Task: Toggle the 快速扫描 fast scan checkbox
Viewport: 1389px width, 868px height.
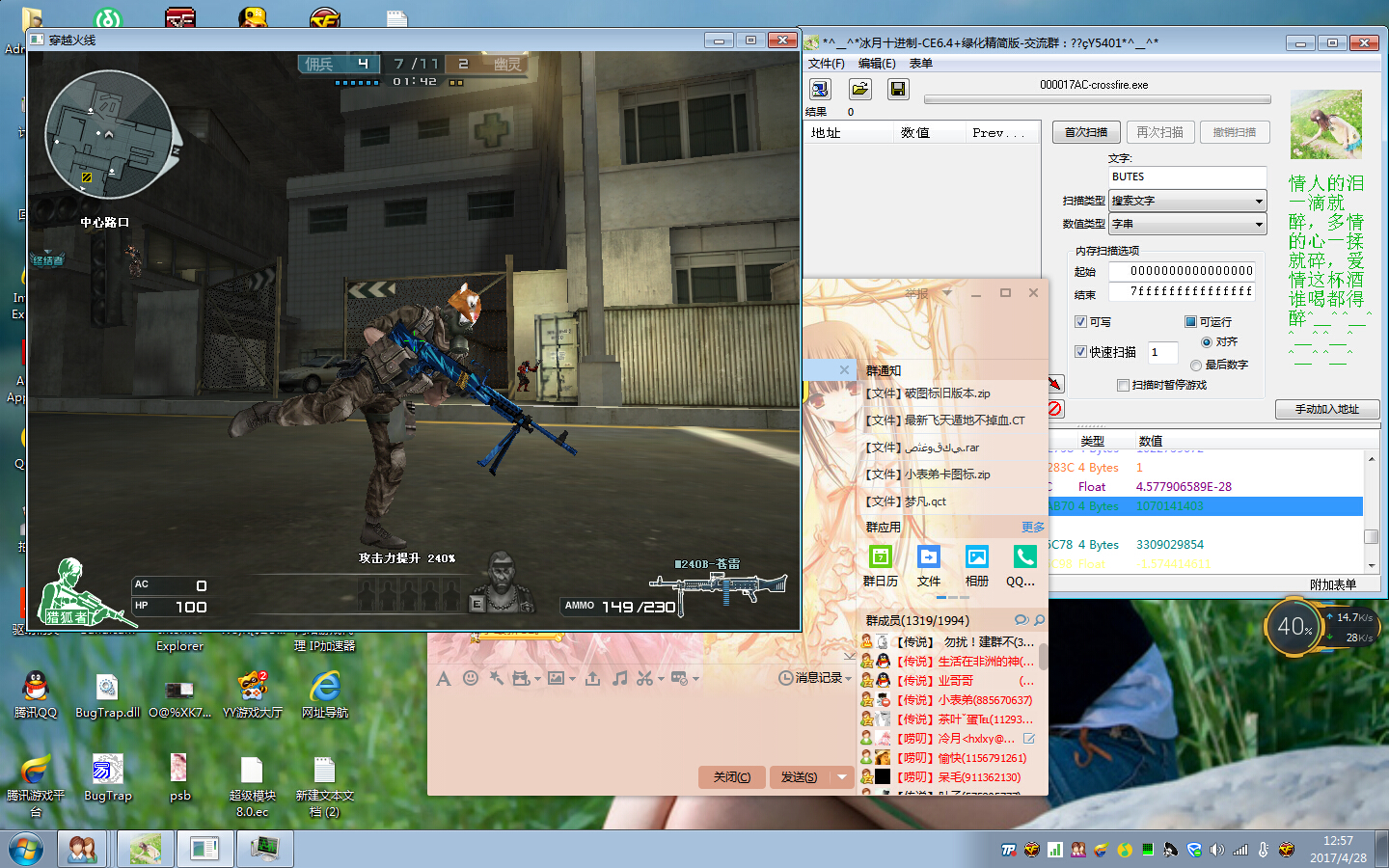Action: tap(1080, 352)
